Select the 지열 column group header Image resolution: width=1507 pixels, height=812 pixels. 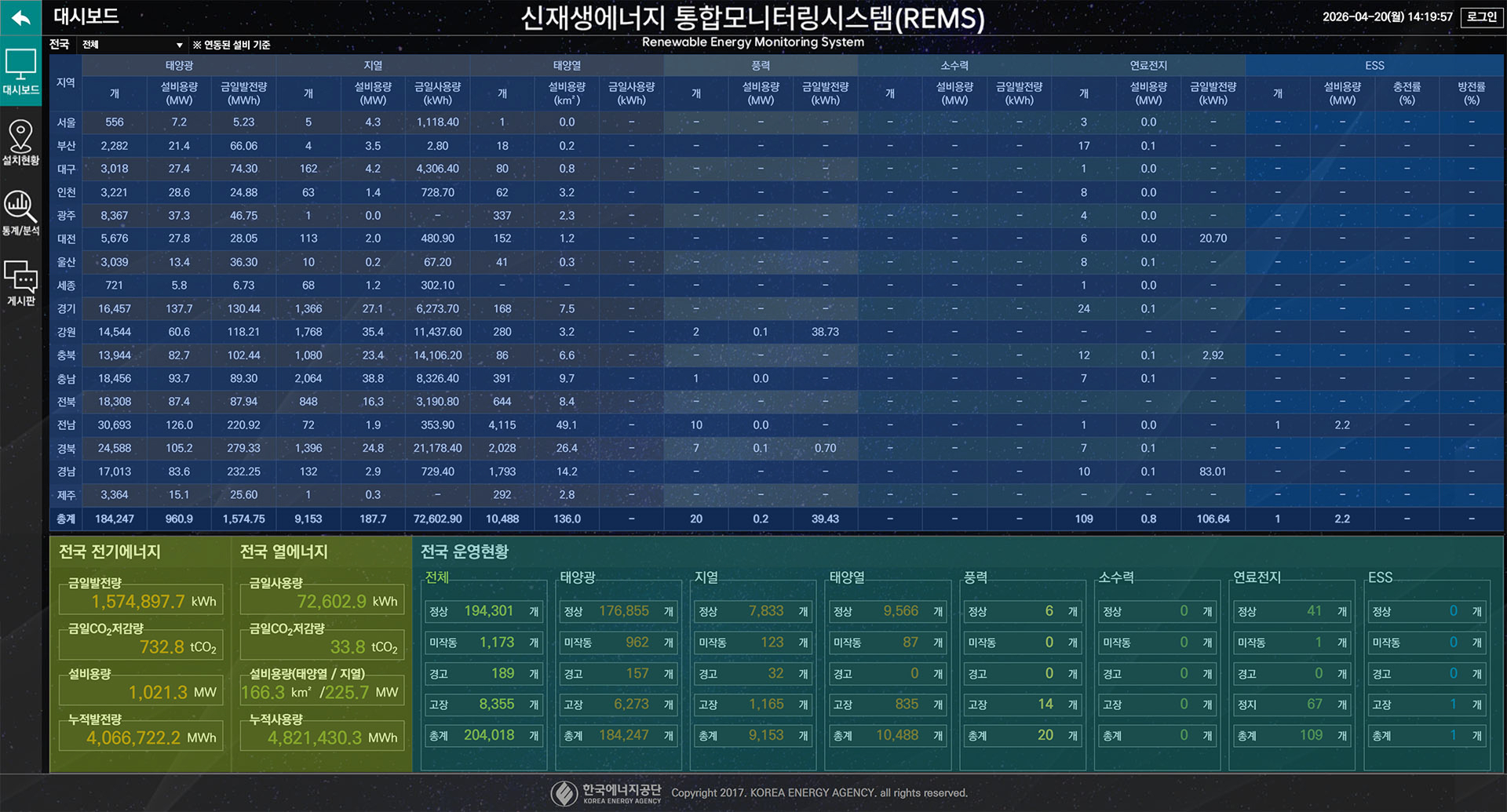[373, 66]
